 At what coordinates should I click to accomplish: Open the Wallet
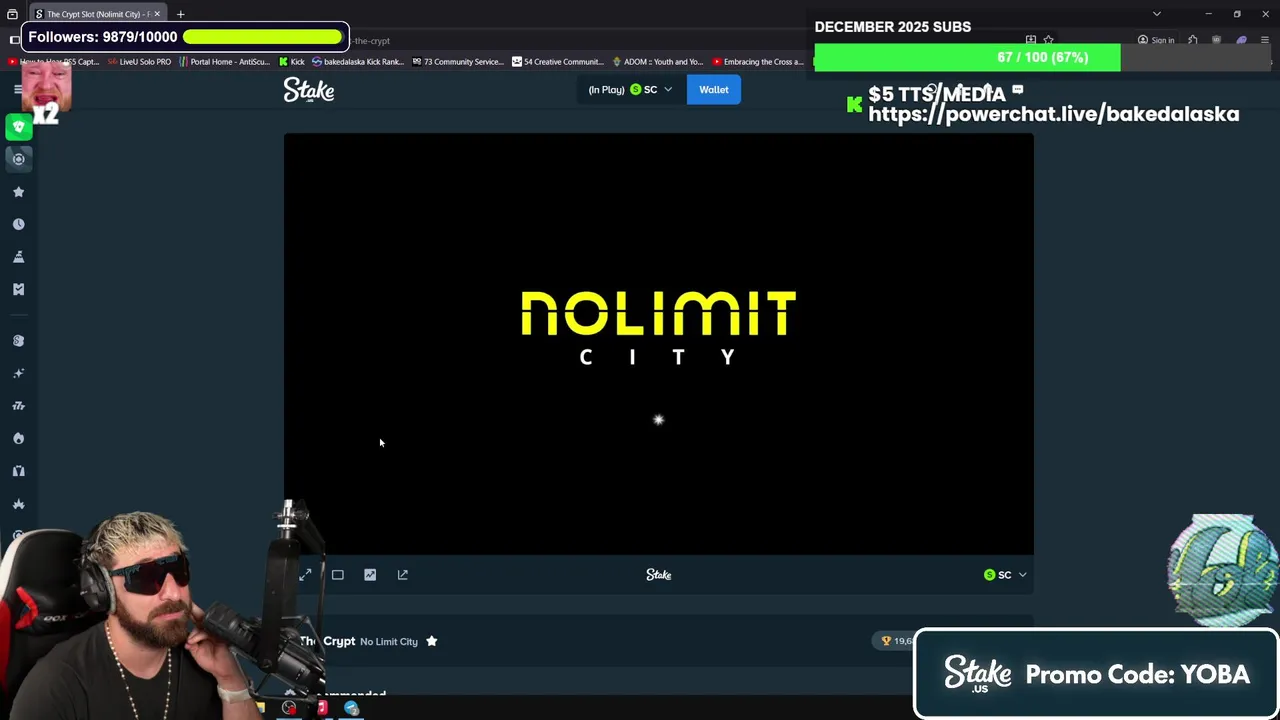click(714, 90)
